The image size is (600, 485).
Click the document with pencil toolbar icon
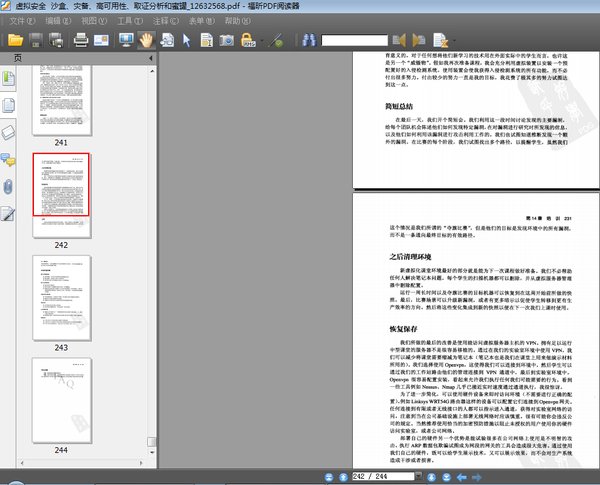coord(440,40)
